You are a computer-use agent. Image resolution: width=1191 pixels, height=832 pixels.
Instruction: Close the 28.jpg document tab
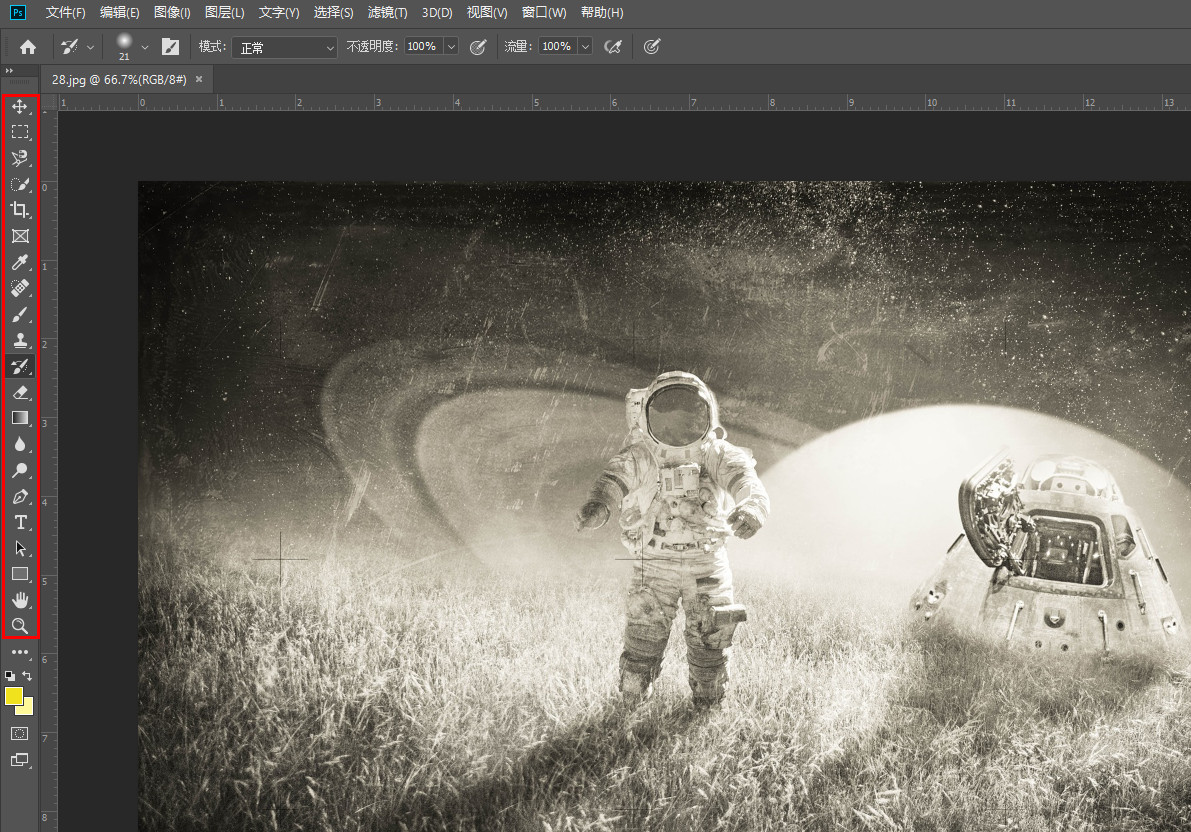point(199,79)
